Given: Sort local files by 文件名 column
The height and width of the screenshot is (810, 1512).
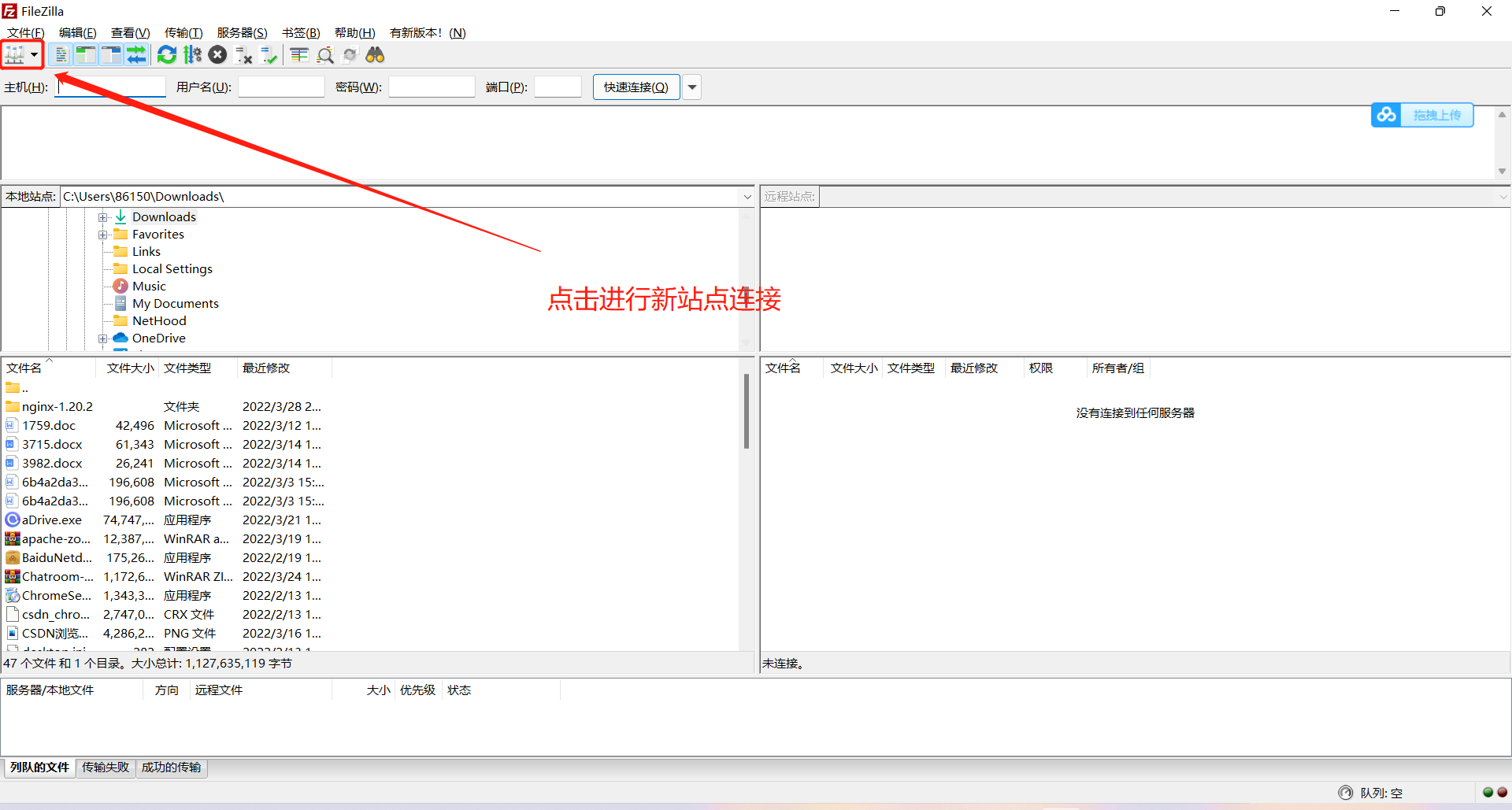Looking at the screenshot, I should [x=49, y=368].
